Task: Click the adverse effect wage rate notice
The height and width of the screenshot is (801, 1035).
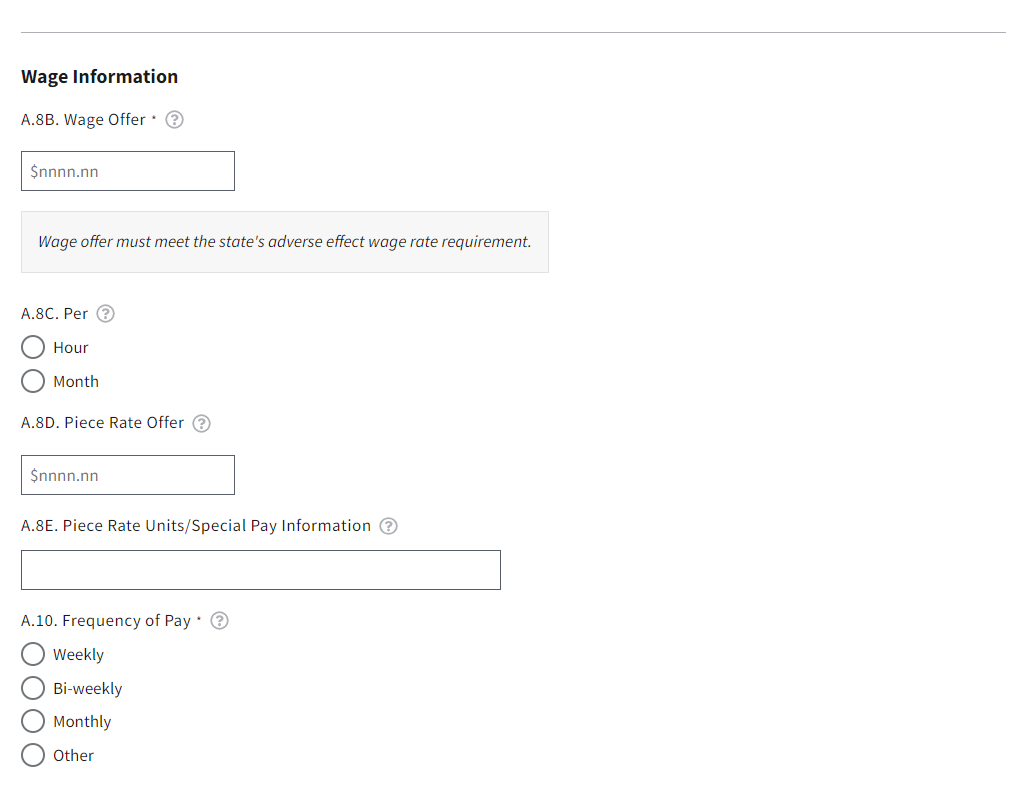Action: pyautogui.click(x=285, y=242)
